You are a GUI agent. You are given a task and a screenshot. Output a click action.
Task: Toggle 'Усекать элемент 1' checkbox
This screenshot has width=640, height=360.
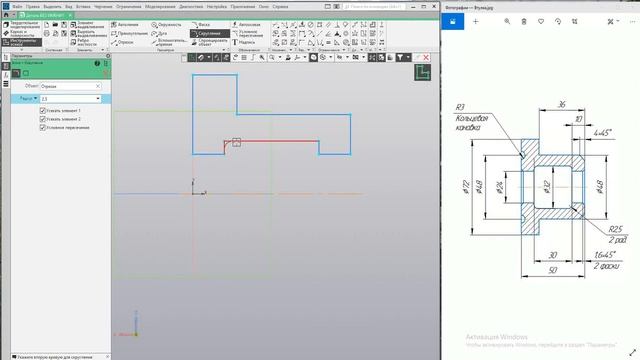pyautogui.click(x=42, y=111)
